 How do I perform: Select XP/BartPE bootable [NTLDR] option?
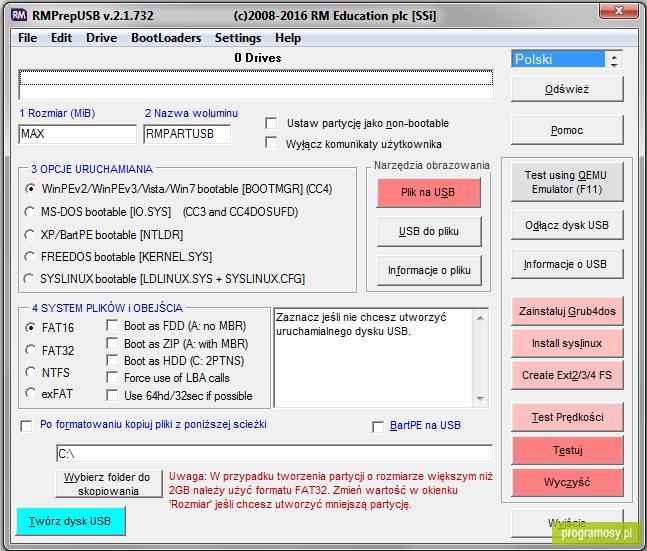[x=30, y=234]
